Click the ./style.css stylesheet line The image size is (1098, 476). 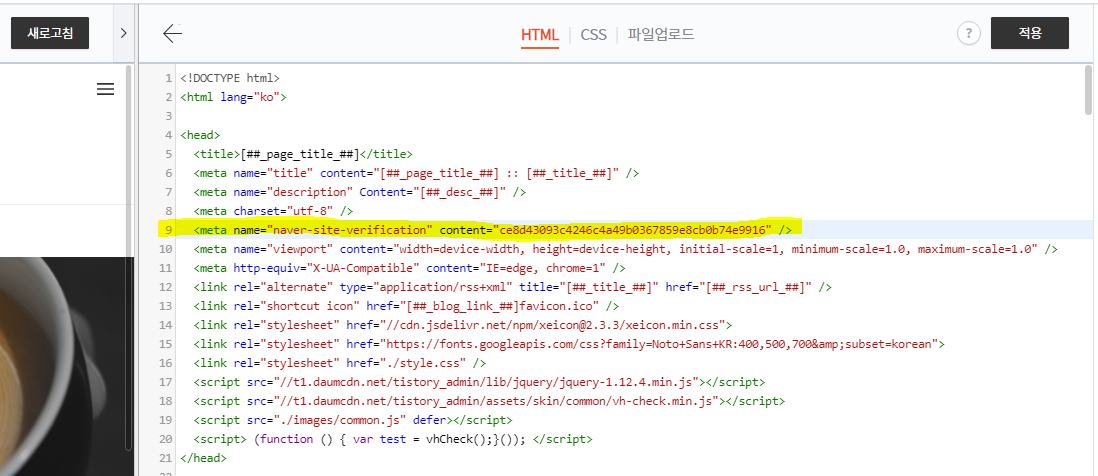click(340, 363)
